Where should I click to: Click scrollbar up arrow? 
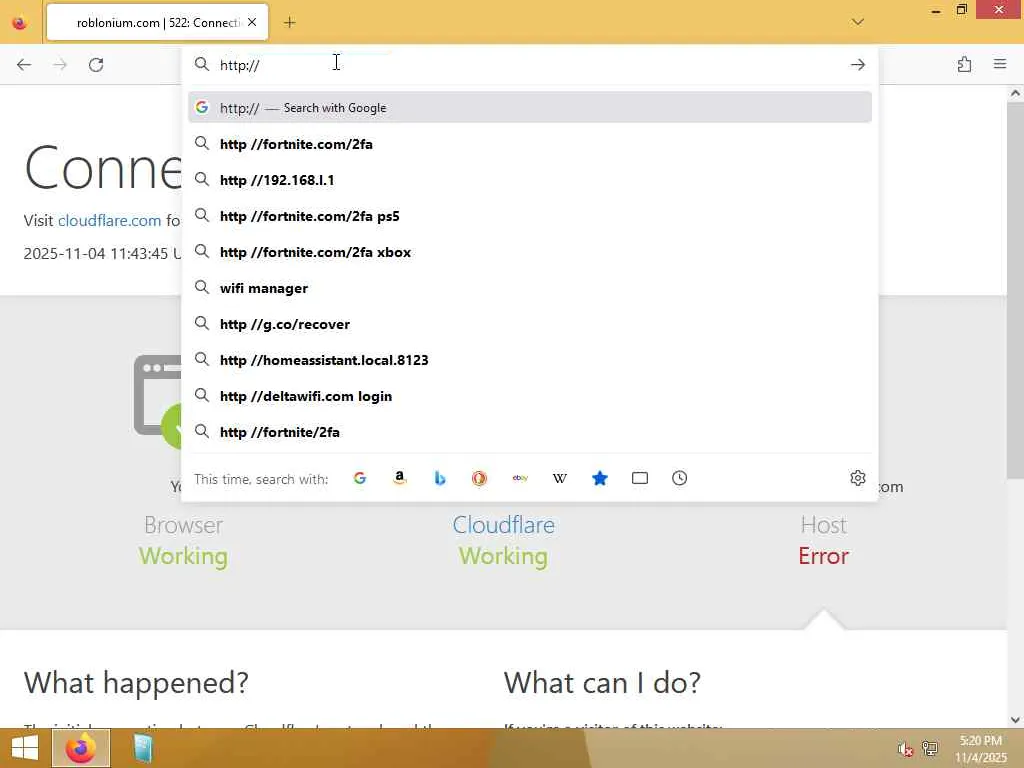click(1015, 93)
